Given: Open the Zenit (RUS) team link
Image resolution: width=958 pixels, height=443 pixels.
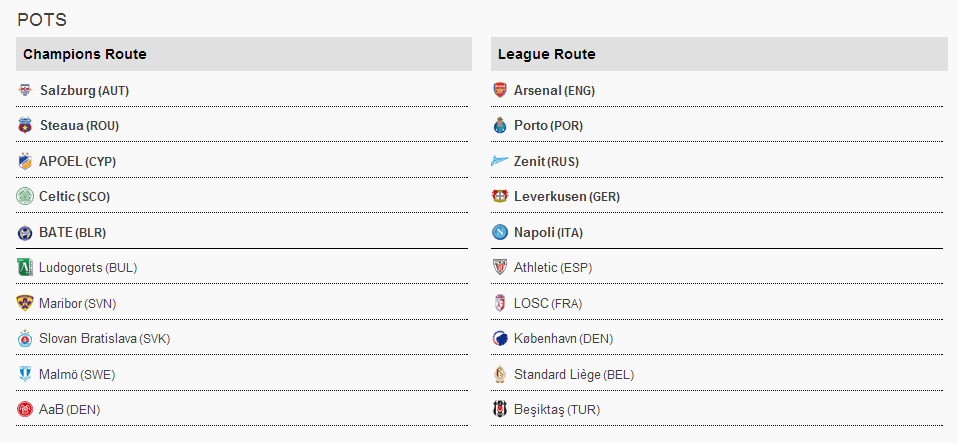Looking at the screenshot, I should pos(546,161).
